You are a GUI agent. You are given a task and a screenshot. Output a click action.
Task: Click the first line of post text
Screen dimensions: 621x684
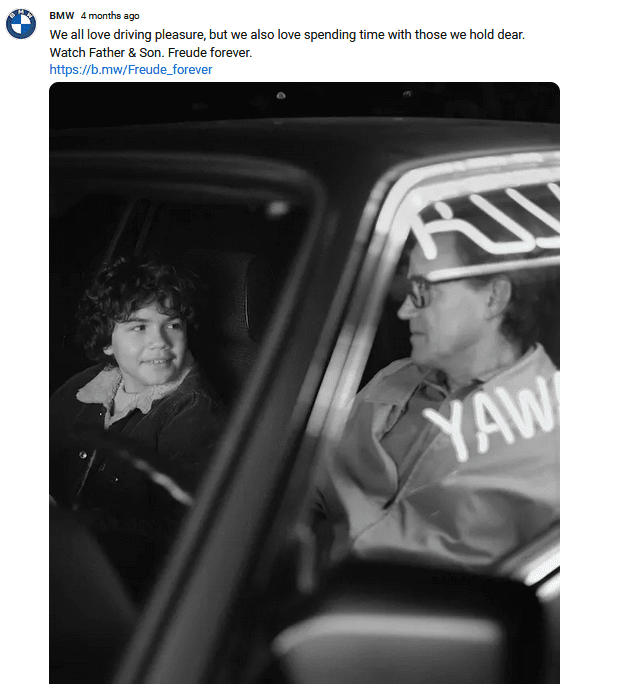[x=287, y=35]
